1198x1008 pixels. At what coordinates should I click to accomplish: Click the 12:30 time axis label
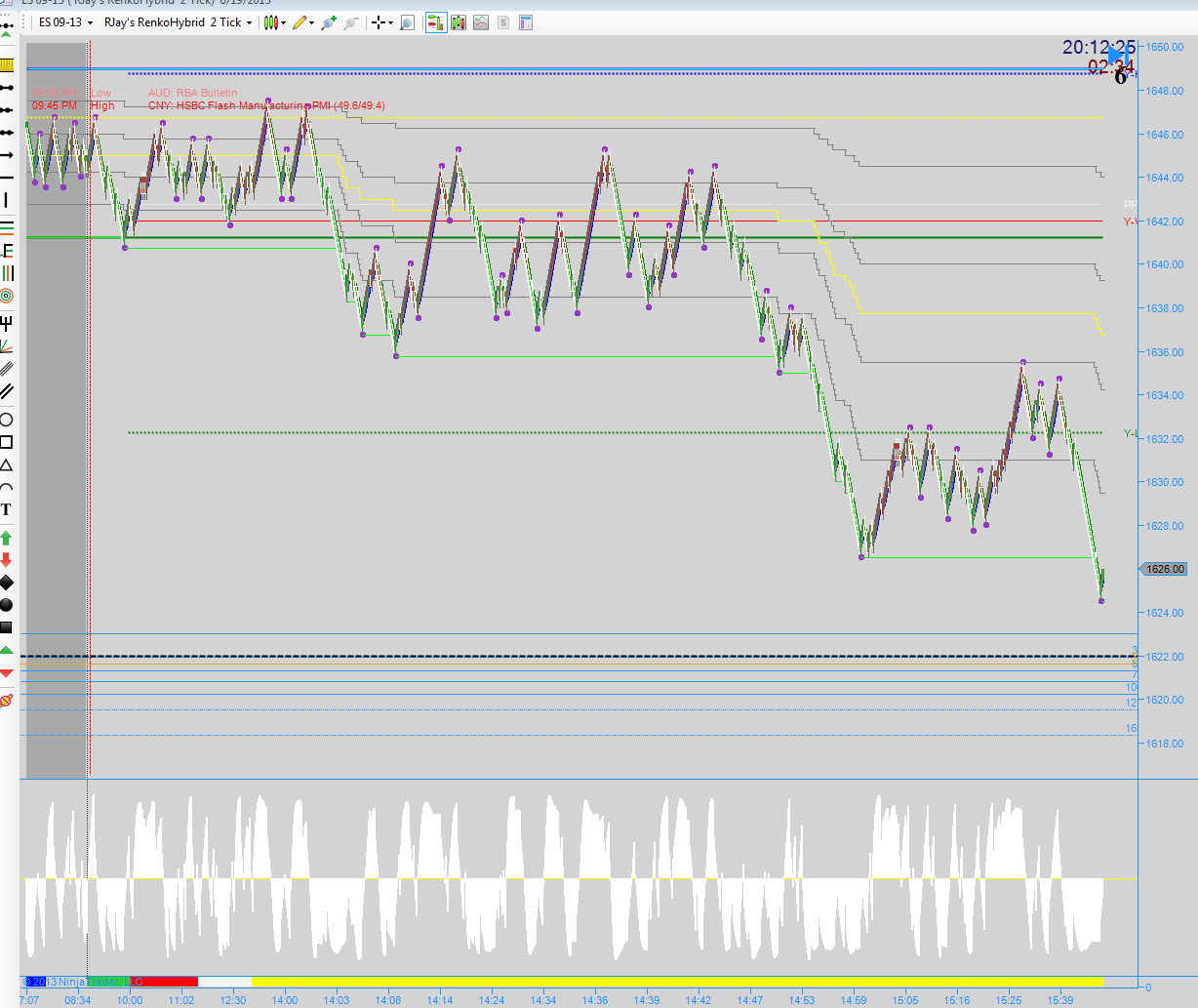pos(233,1000)
